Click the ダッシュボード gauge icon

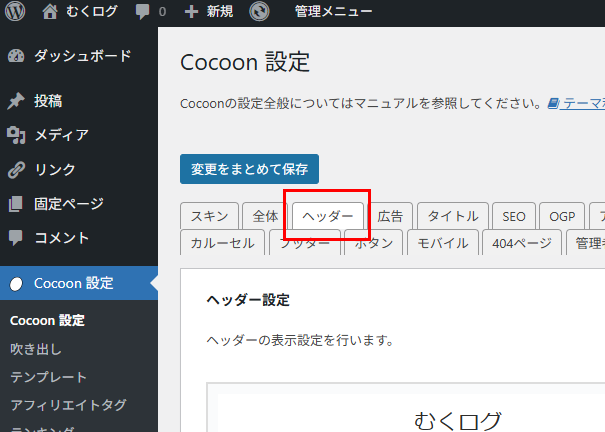(16, 56)
